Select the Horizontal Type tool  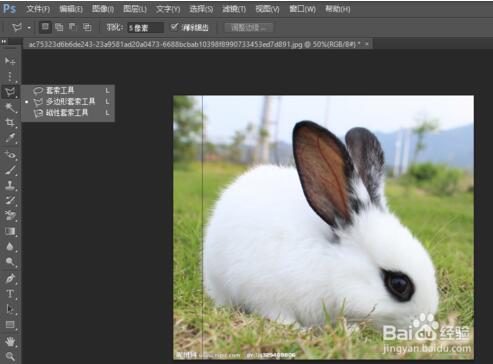(x=10, y=294)
